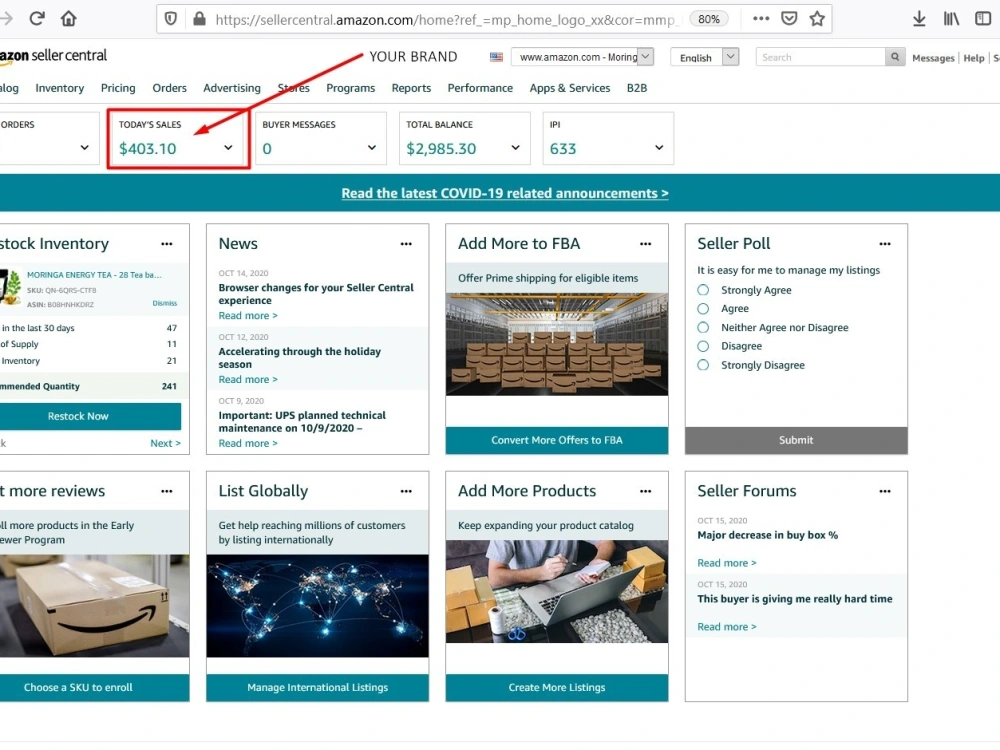The width and height of the screenshot is (1000, 750).
Task: Read more about Major decrease in buy box
Action: pyautogui.click(x=726, y=563)
